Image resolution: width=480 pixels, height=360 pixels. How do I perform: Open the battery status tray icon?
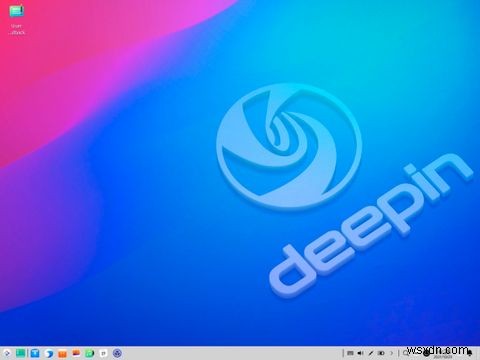tap(381, 353)
